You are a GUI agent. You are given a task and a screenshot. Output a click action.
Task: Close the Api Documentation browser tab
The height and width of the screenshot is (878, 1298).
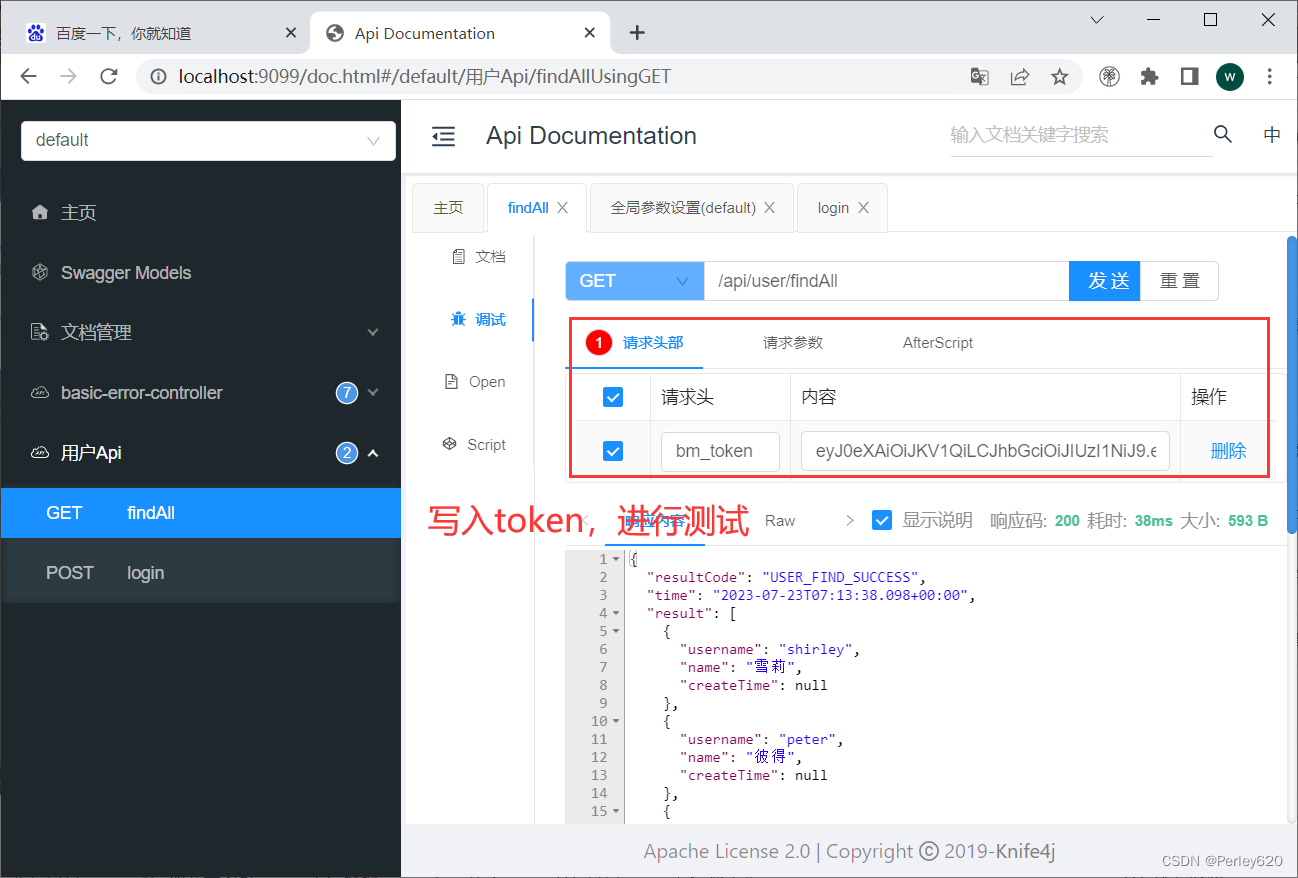[x=591, y=33]
